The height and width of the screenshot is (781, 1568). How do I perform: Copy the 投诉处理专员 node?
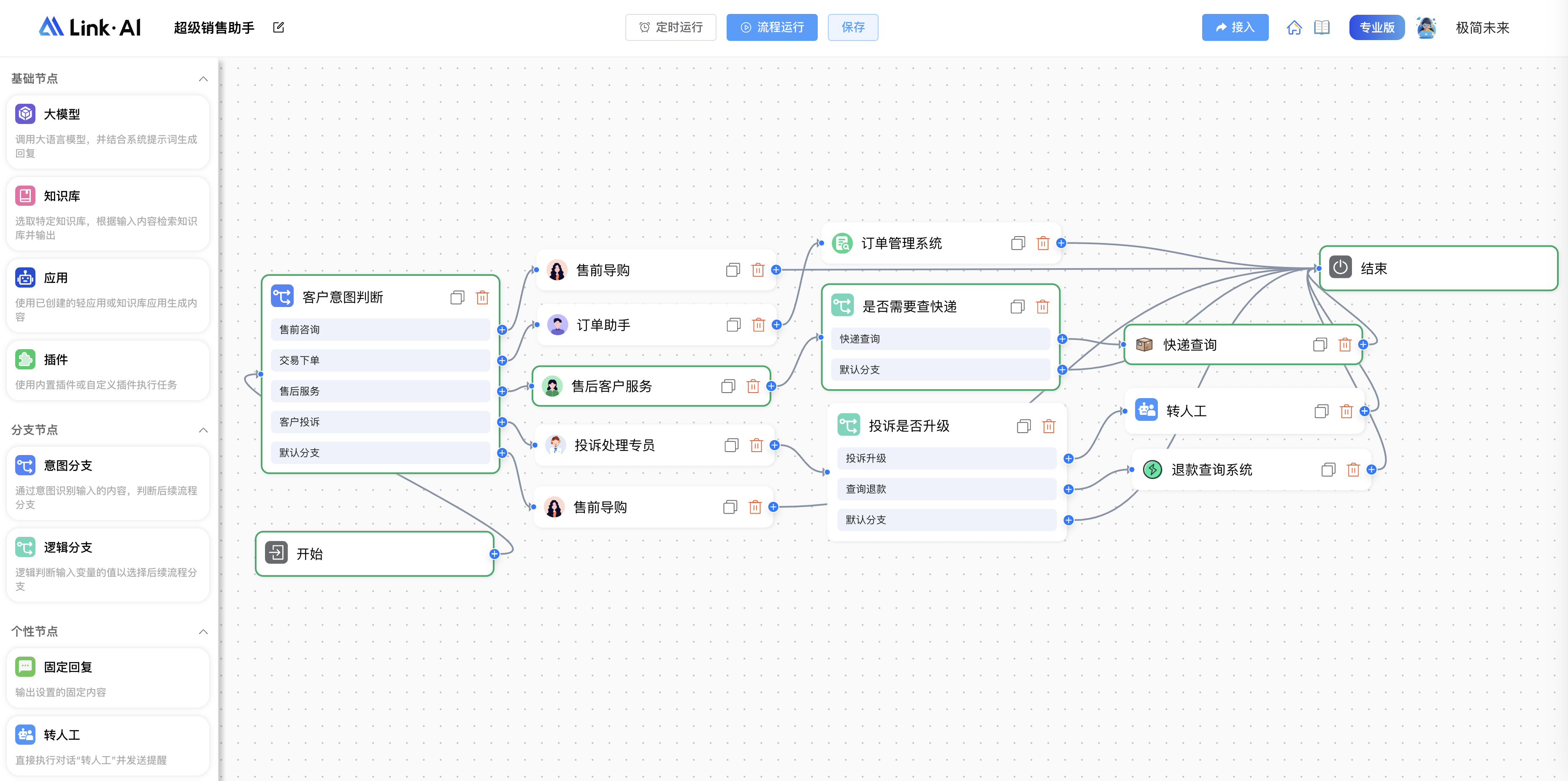pos(731,445)
